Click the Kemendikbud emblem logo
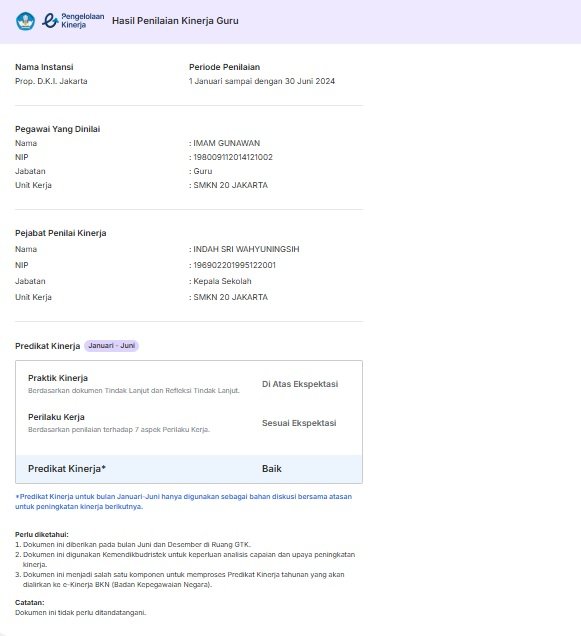 25,21
